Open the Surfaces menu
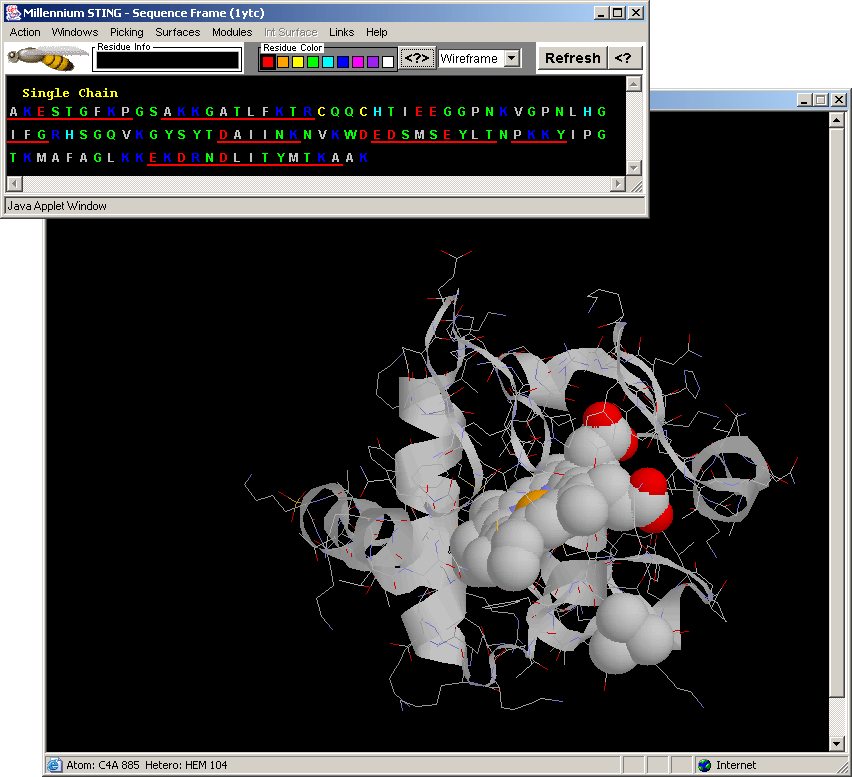The width and height of the screenshot is (852, 777). click(x=177, y=32)
